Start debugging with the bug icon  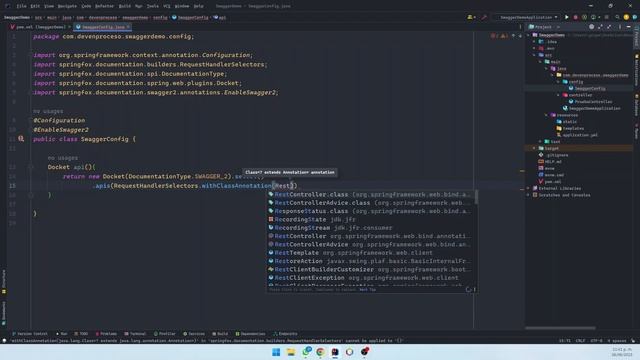(x=576, y=17)
